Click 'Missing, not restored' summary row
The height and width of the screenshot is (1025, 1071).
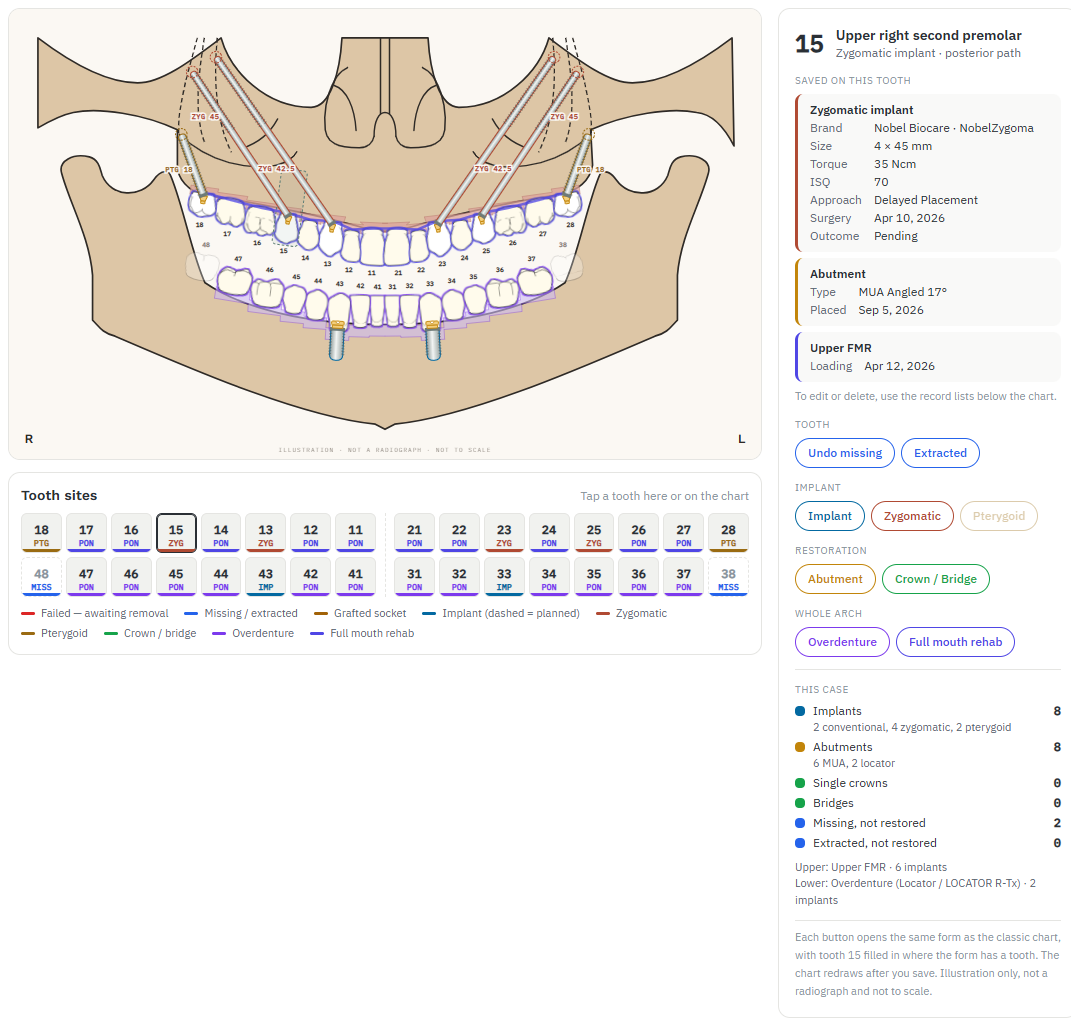point(928,823)
